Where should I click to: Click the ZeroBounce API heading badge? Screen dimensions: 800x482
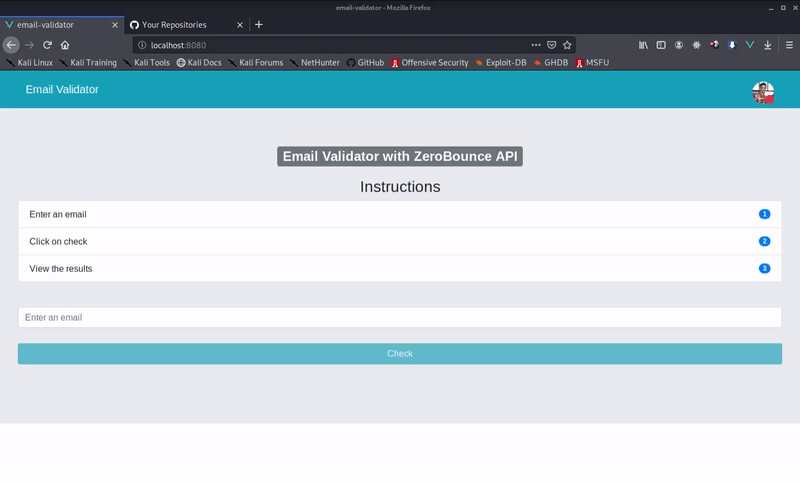(x=400, y=157)
